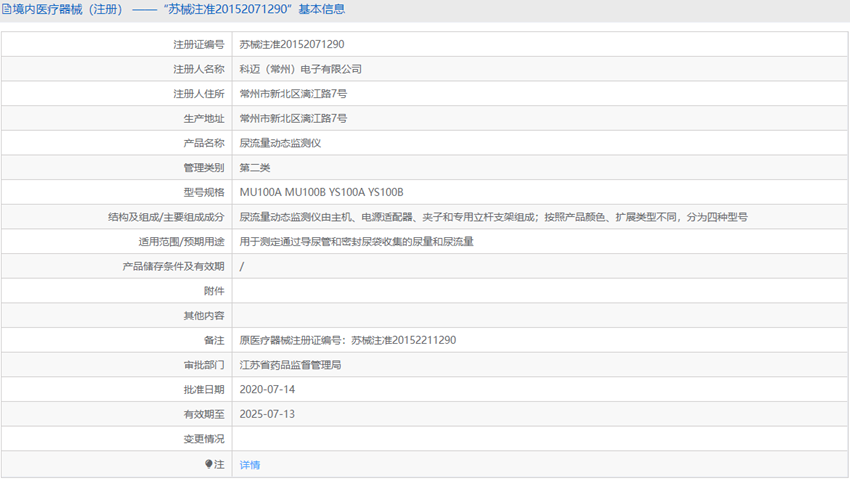This screenshot has height=480, width=850.
Task: Click the 管理类别 value 第二类
Action: [x=255, y=168]
